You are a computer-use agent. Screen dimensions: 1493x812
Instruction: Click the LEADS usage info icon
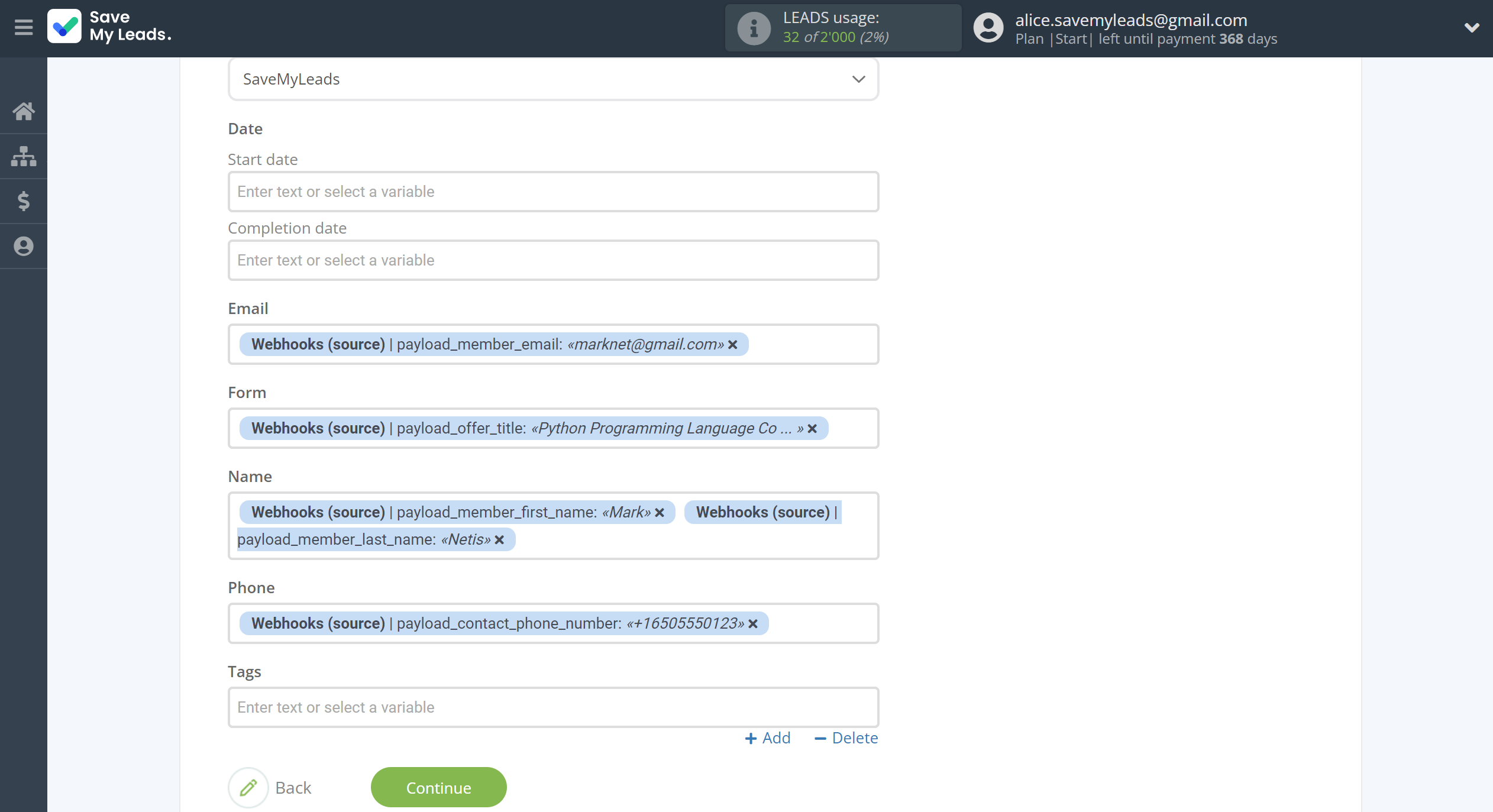point(754,28)
